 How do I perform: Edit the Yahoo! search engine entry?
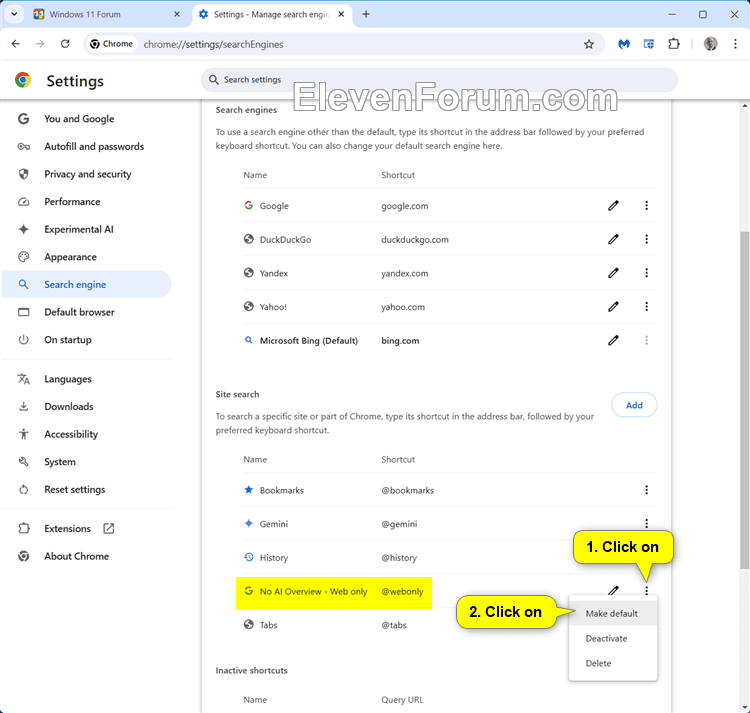click(613, 307)
